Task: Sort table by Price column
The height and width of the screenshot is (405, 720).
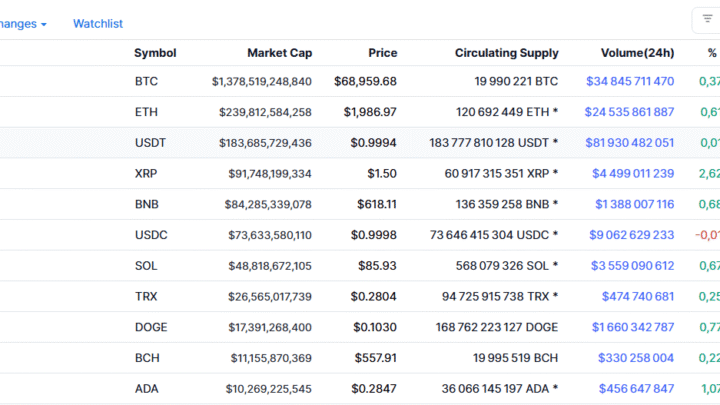Action: 382,53
